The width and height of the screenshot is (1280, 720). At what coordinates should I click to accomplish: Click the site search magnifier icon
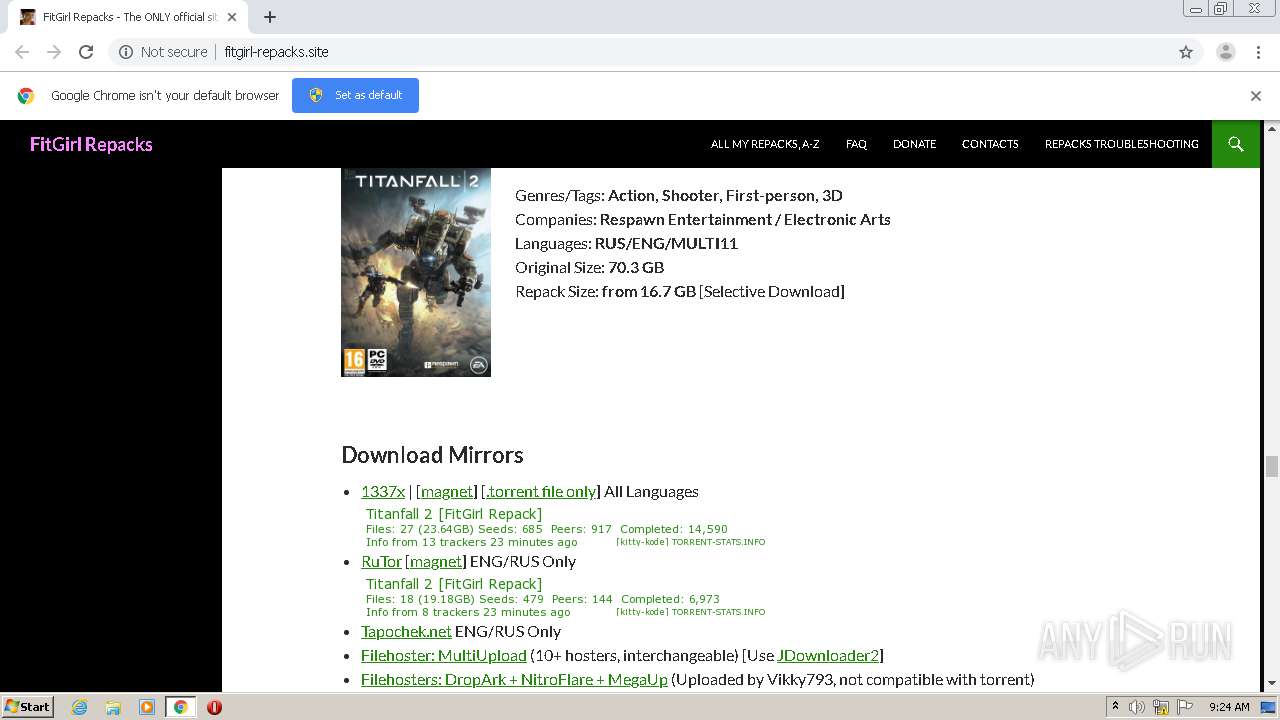[1236, 144]
